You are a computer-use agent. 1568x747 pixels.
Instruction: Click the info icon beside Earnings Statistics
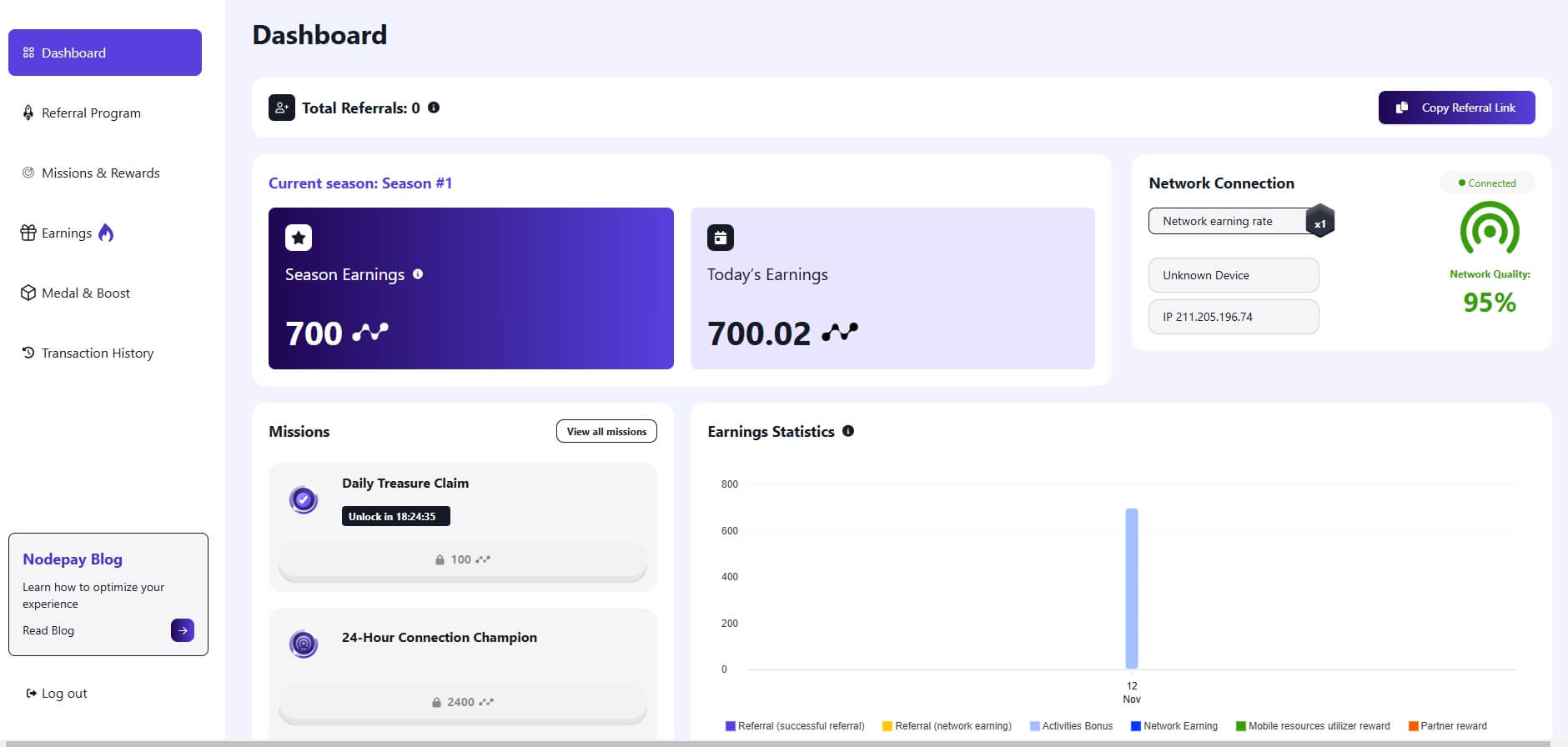point(848,431)
